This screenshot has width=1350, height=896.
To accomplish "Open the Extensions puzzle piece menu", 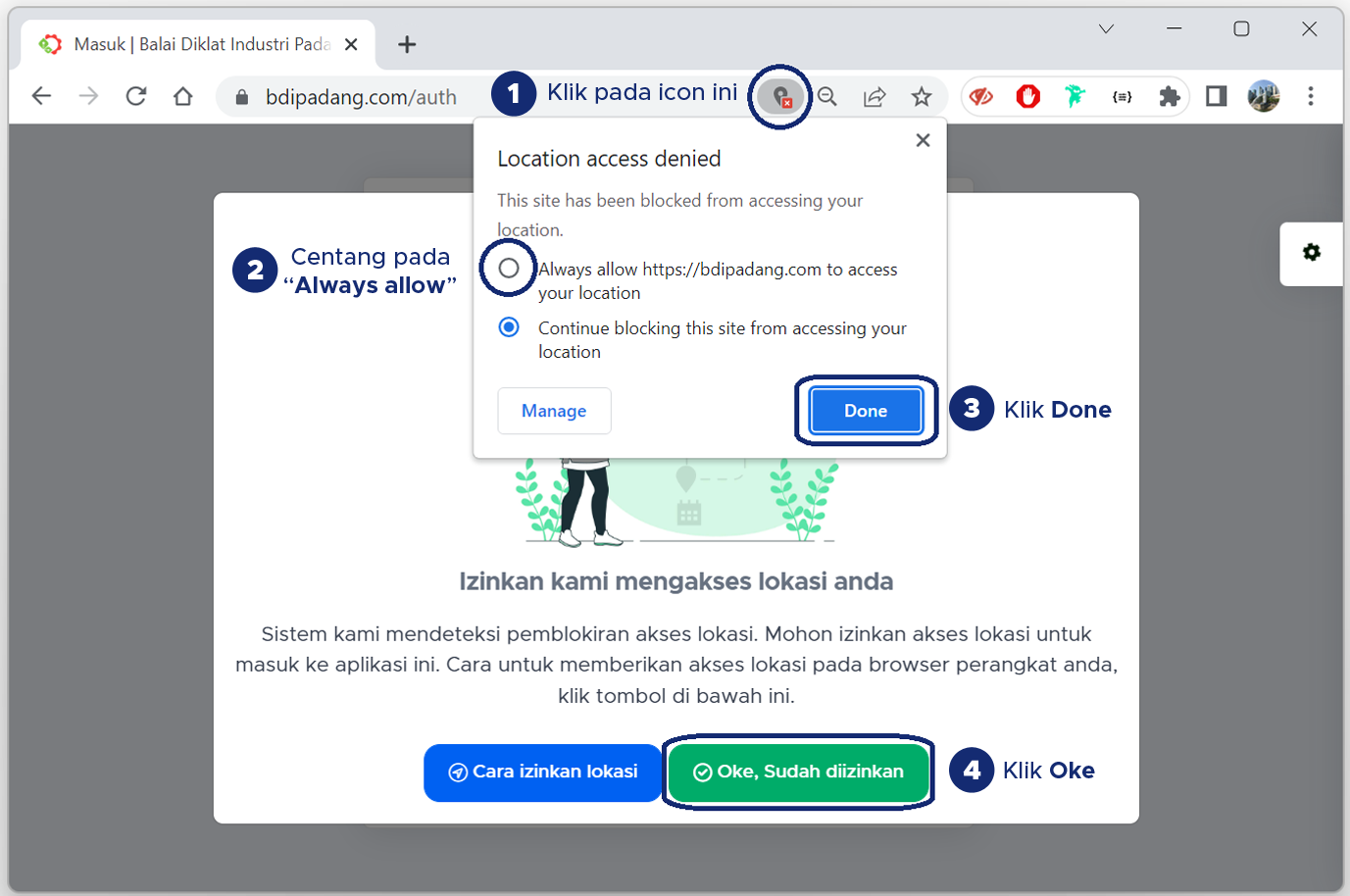I will coord(1169,96).
